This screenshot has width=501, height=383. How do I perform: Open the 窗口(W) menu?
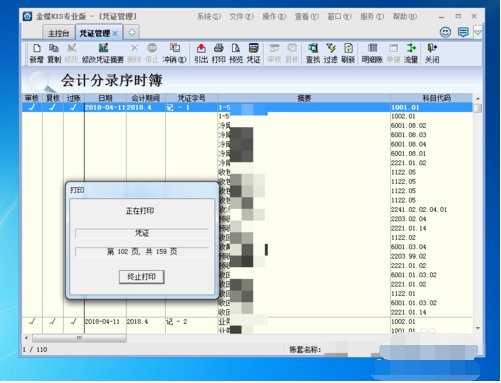coord(339,16)
